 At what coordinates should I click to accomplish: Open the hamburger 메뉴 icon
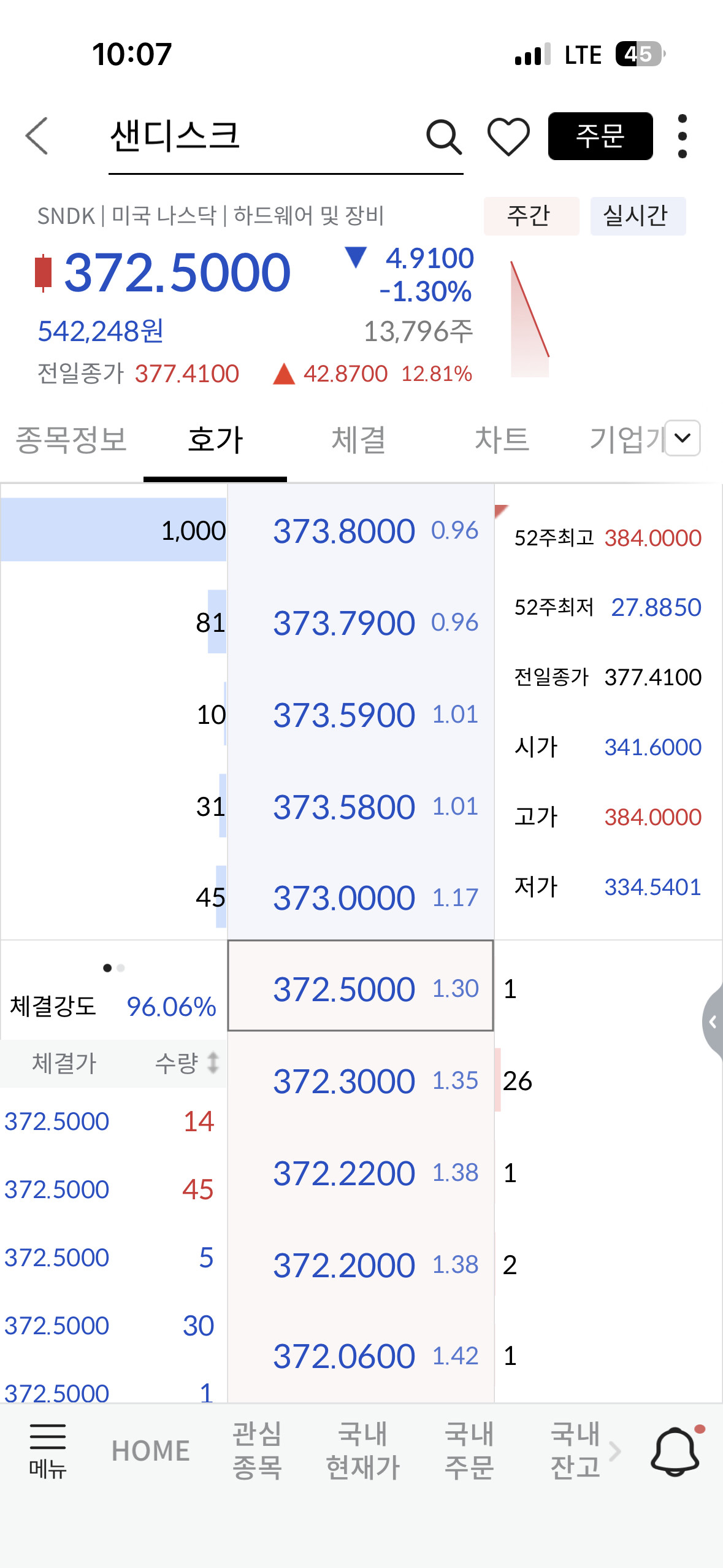[x=47, y=1451]
